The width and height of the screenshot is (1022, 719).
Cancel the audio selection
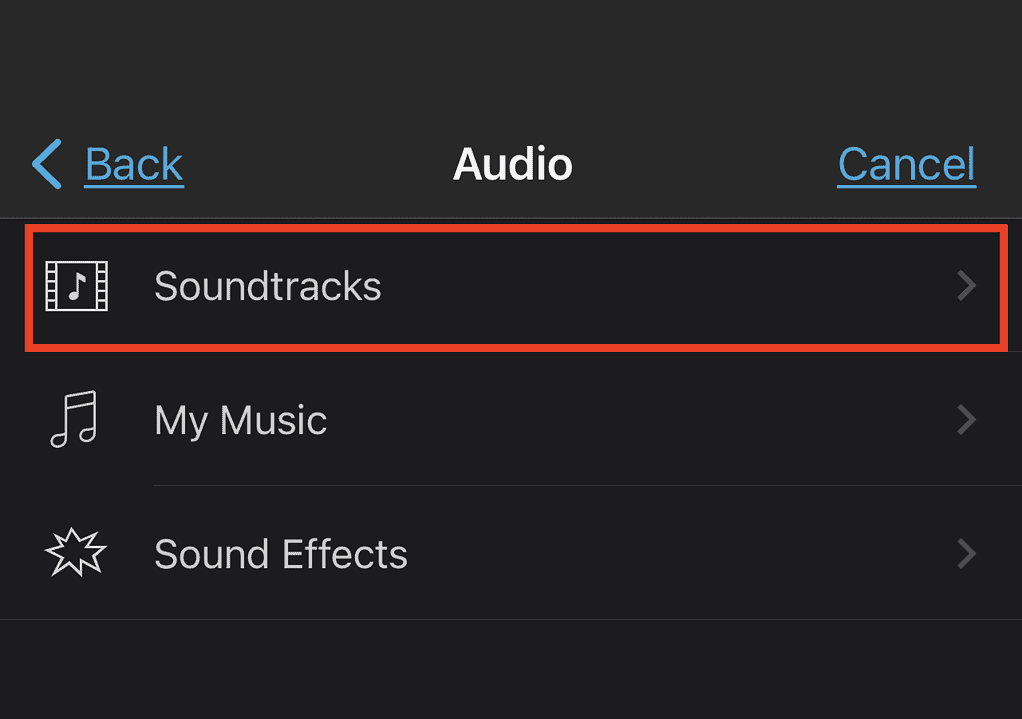click(906, 164)
